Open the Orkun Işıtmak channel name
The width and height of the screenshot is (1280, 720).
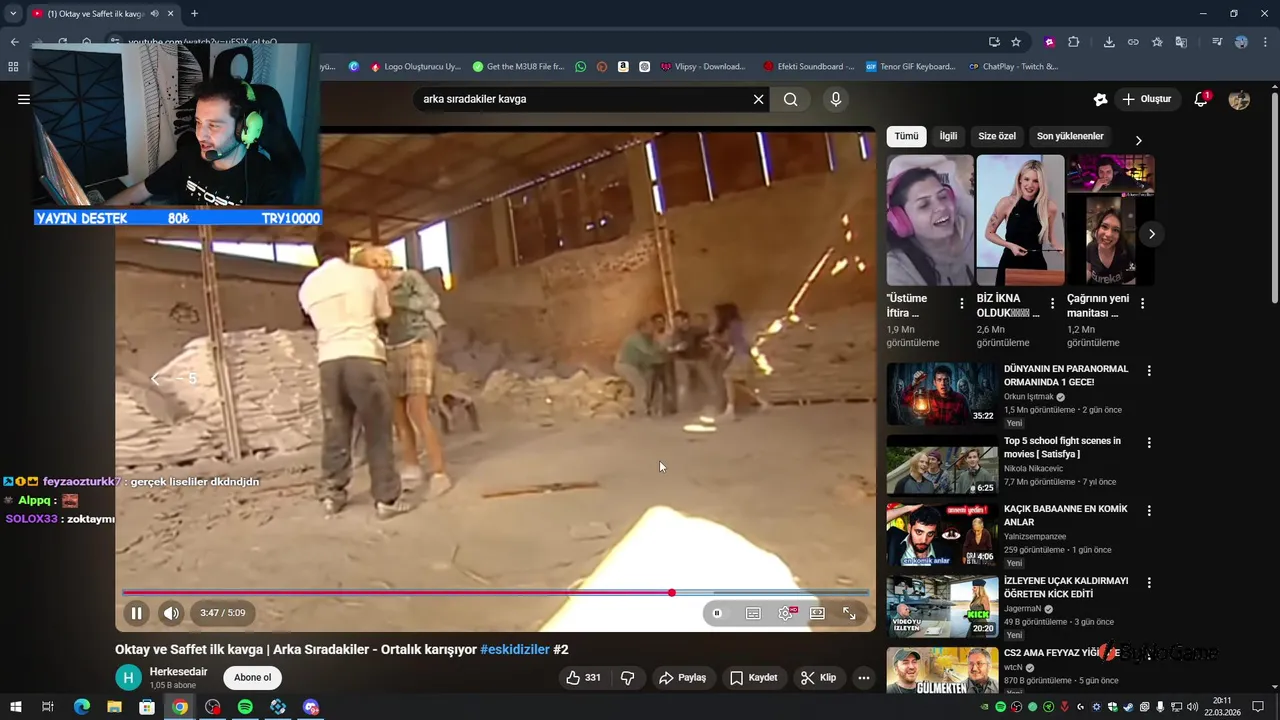click(x=1027, y=397)
